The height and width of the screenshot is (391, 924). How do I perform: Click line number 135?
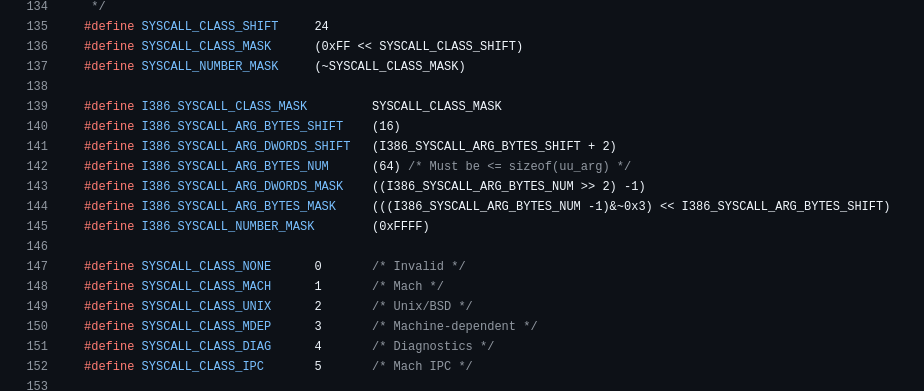[x=37, y=26]
